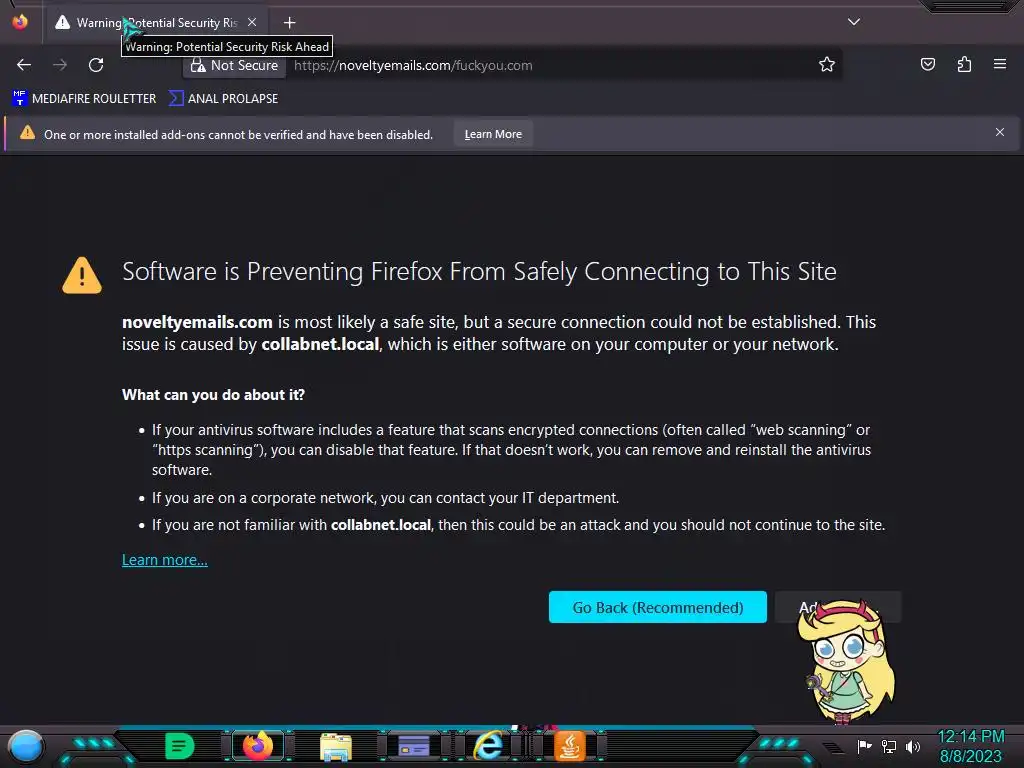Switch to Firefox in the taskbar

point(258,746)
